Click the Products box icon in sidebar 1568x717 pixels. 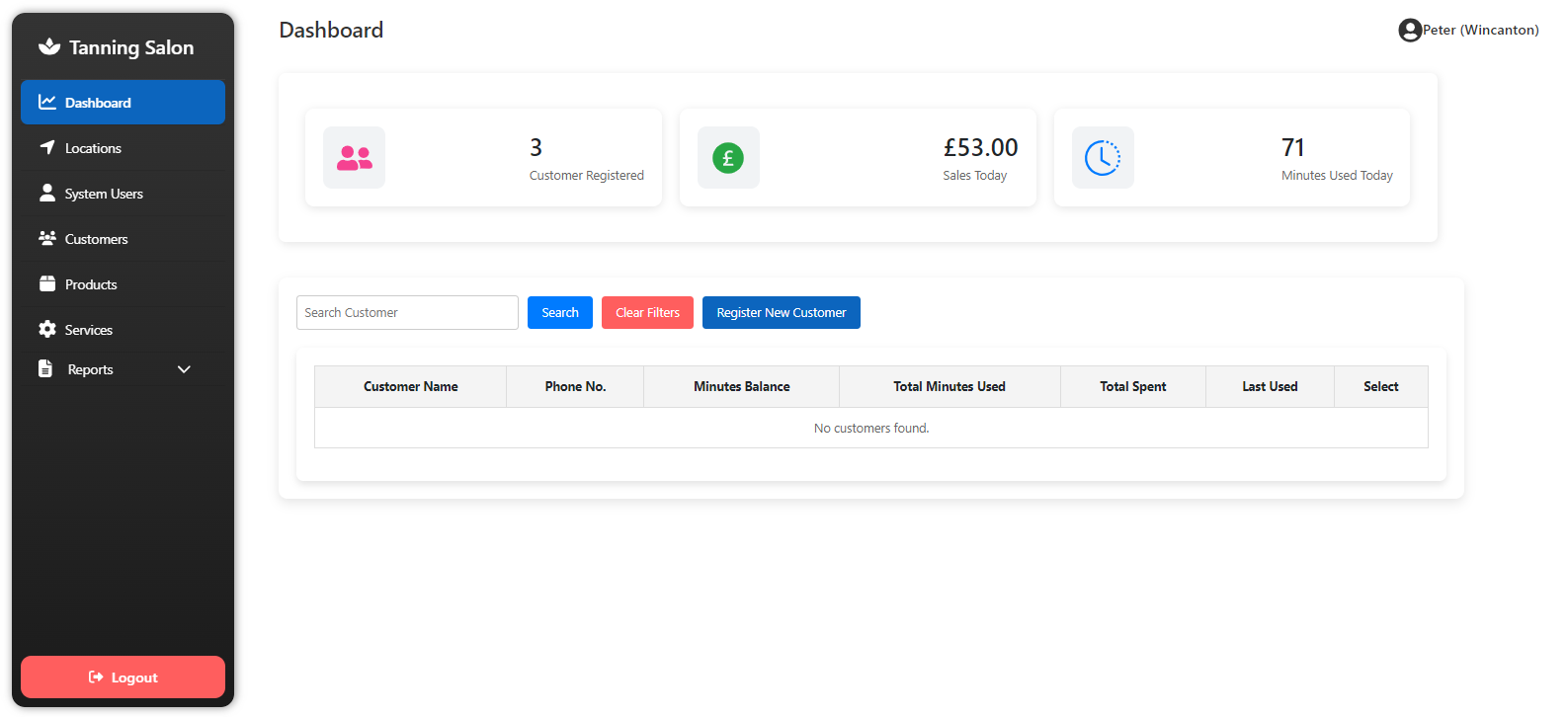(47, 284)
